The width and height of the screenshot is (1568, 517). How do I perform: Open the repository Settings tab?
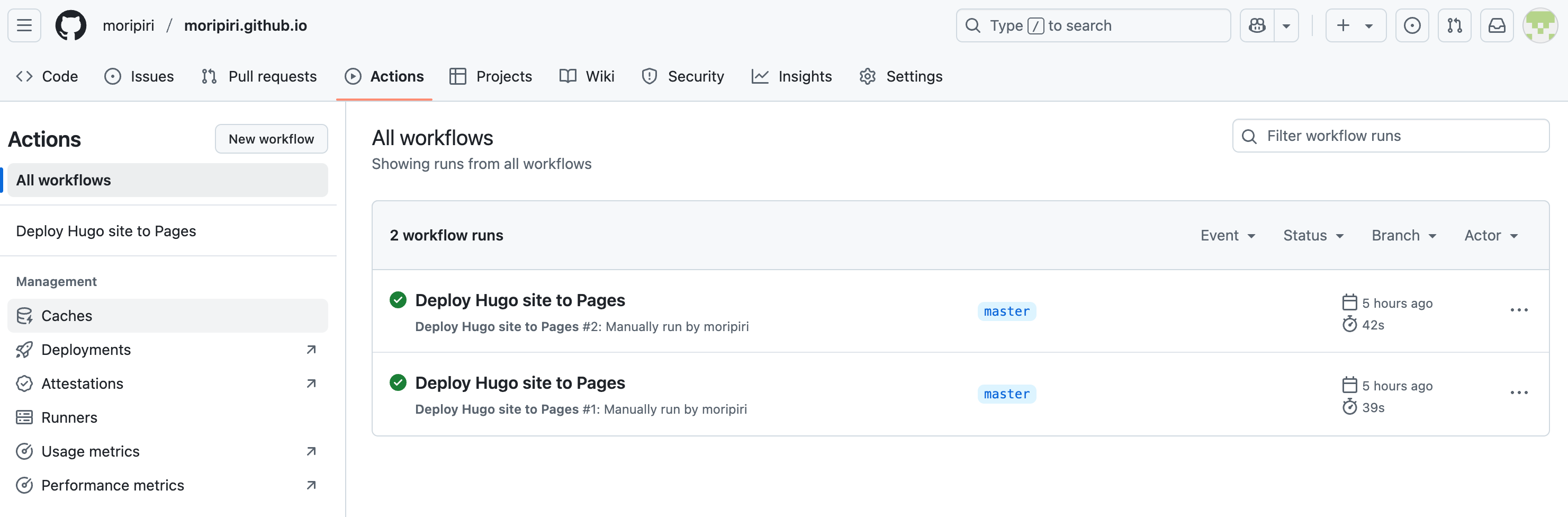901,76
